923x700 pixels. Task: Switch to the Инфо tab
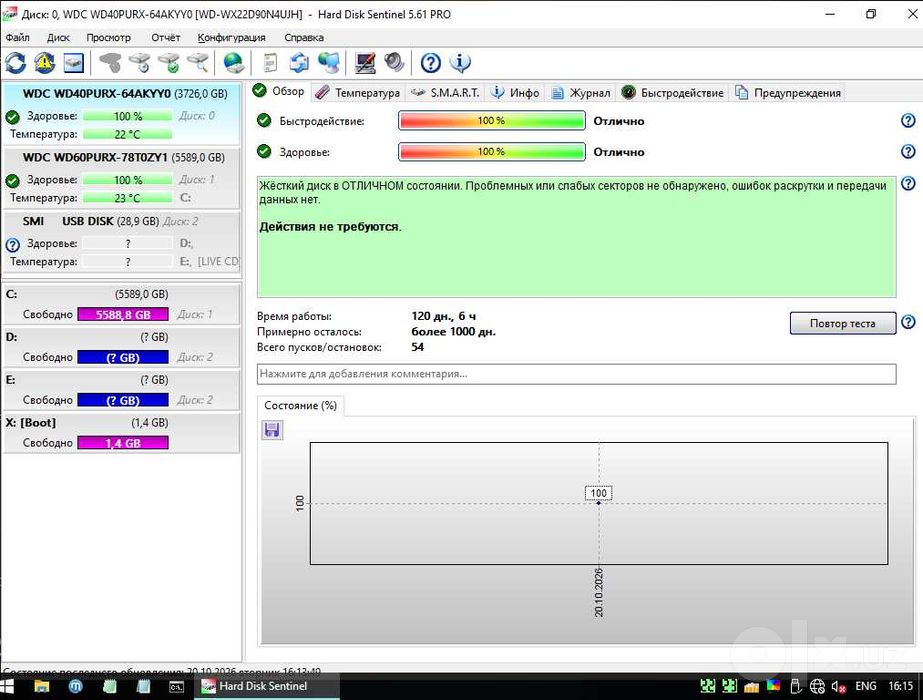515,92
